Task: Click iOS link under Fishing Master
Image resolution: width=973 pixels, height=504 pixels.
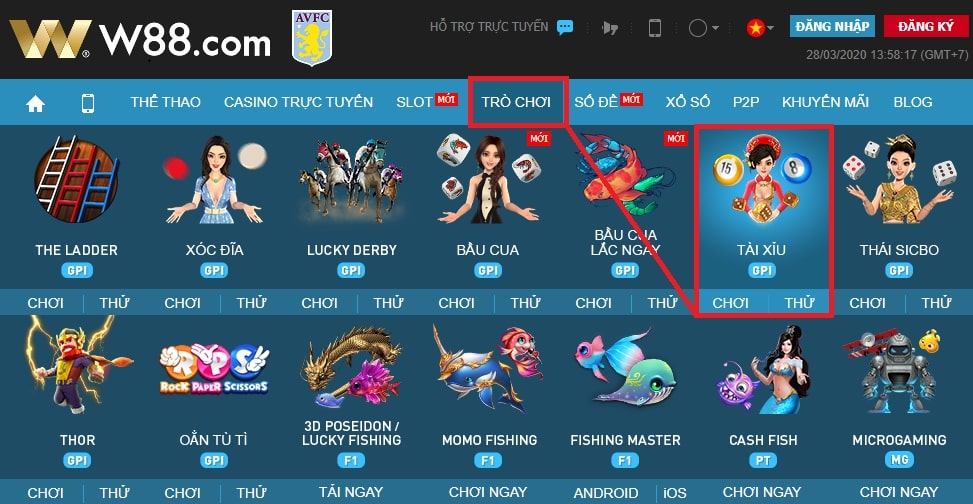Action: [675, 493]
